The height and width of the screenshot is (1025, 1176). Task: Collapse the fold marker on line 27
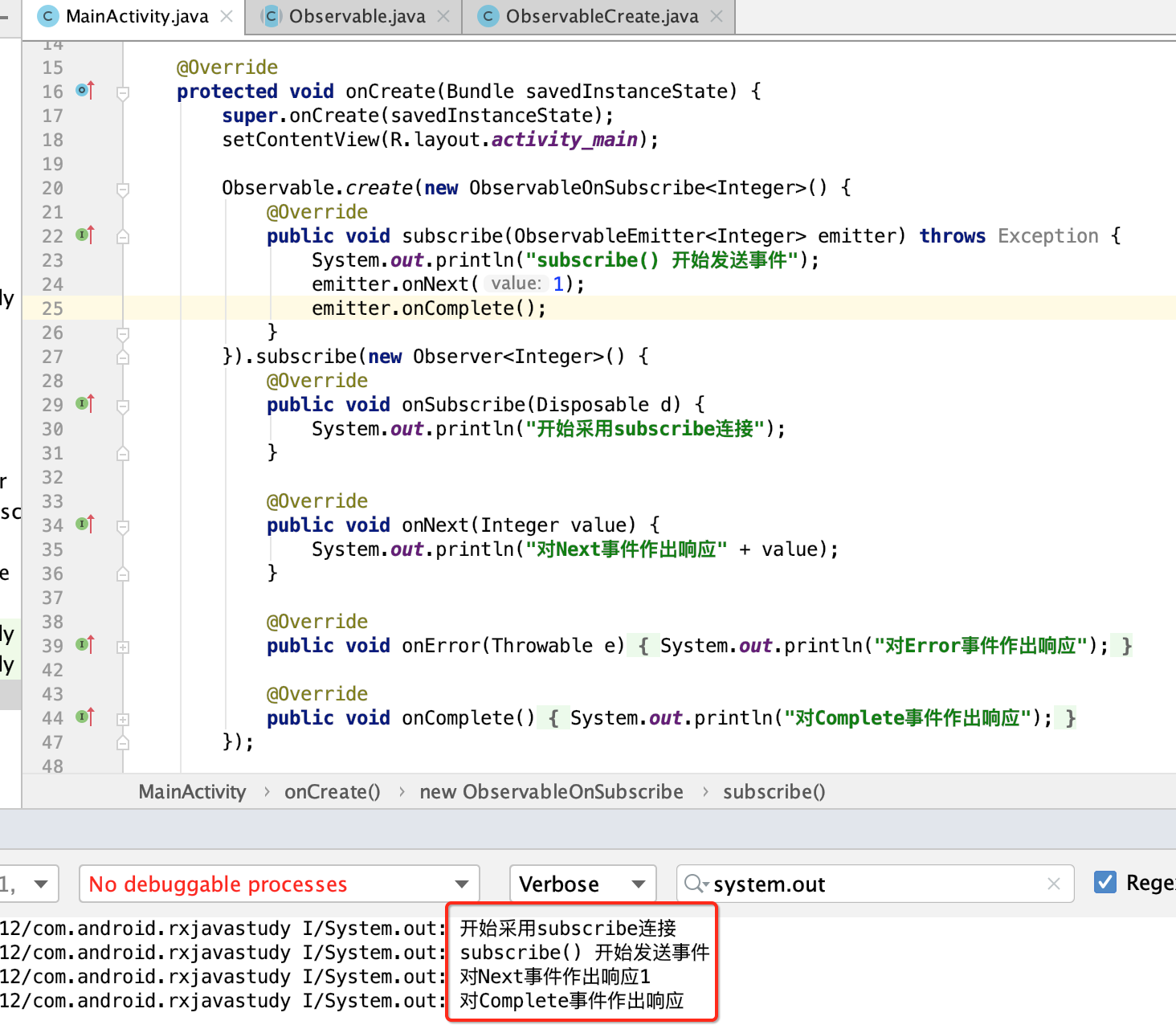click(x=123, y=357)
